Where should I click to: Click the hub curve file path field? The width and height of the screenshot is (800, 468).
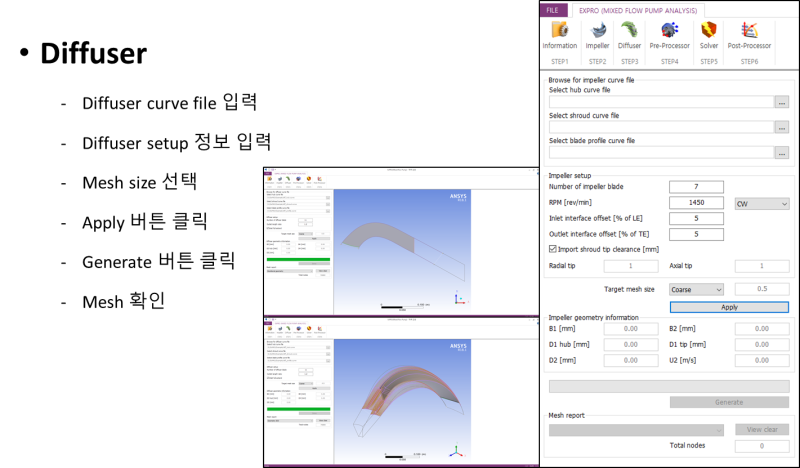pos(661,102)
